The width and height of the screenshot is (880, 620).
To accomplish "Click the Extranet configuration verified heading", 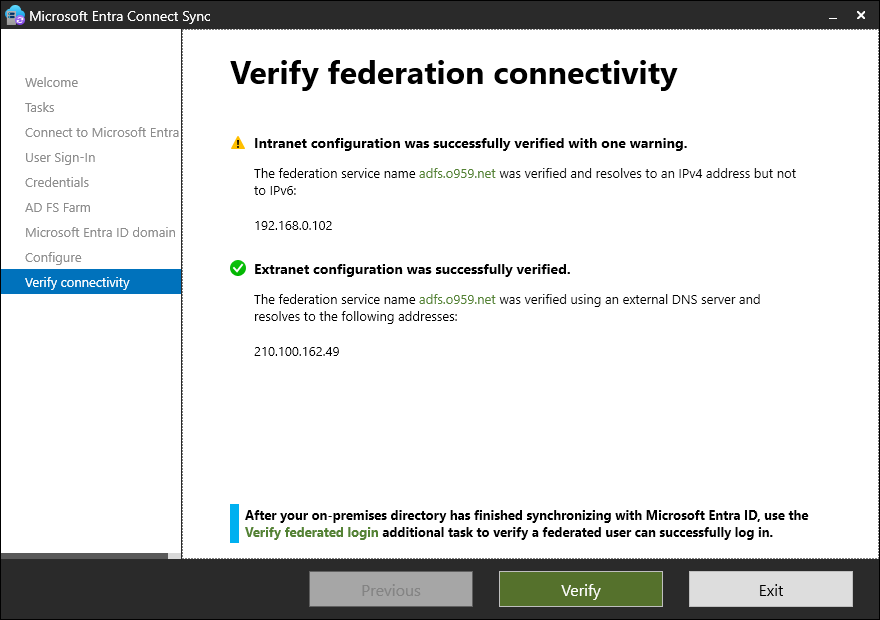I will 412,269.
